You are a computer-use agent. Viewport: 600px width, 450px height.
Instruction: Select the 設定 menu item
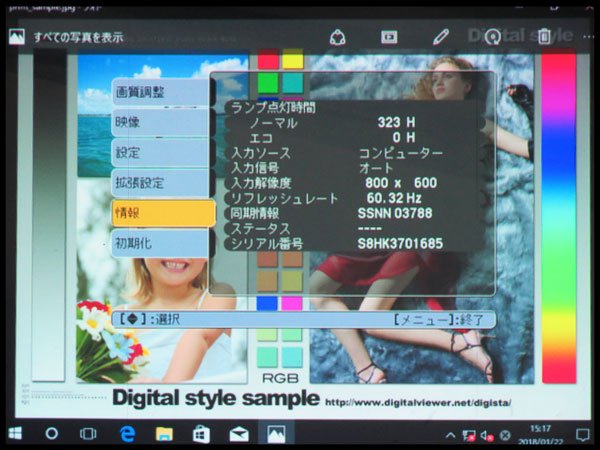161,152
